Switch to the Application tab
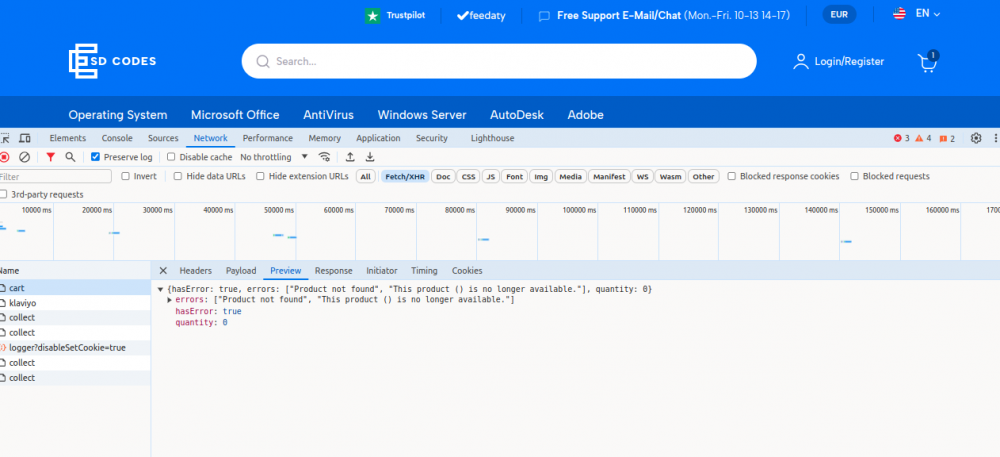The width and height of the screenshot is (1000, 457). point(378,138)
